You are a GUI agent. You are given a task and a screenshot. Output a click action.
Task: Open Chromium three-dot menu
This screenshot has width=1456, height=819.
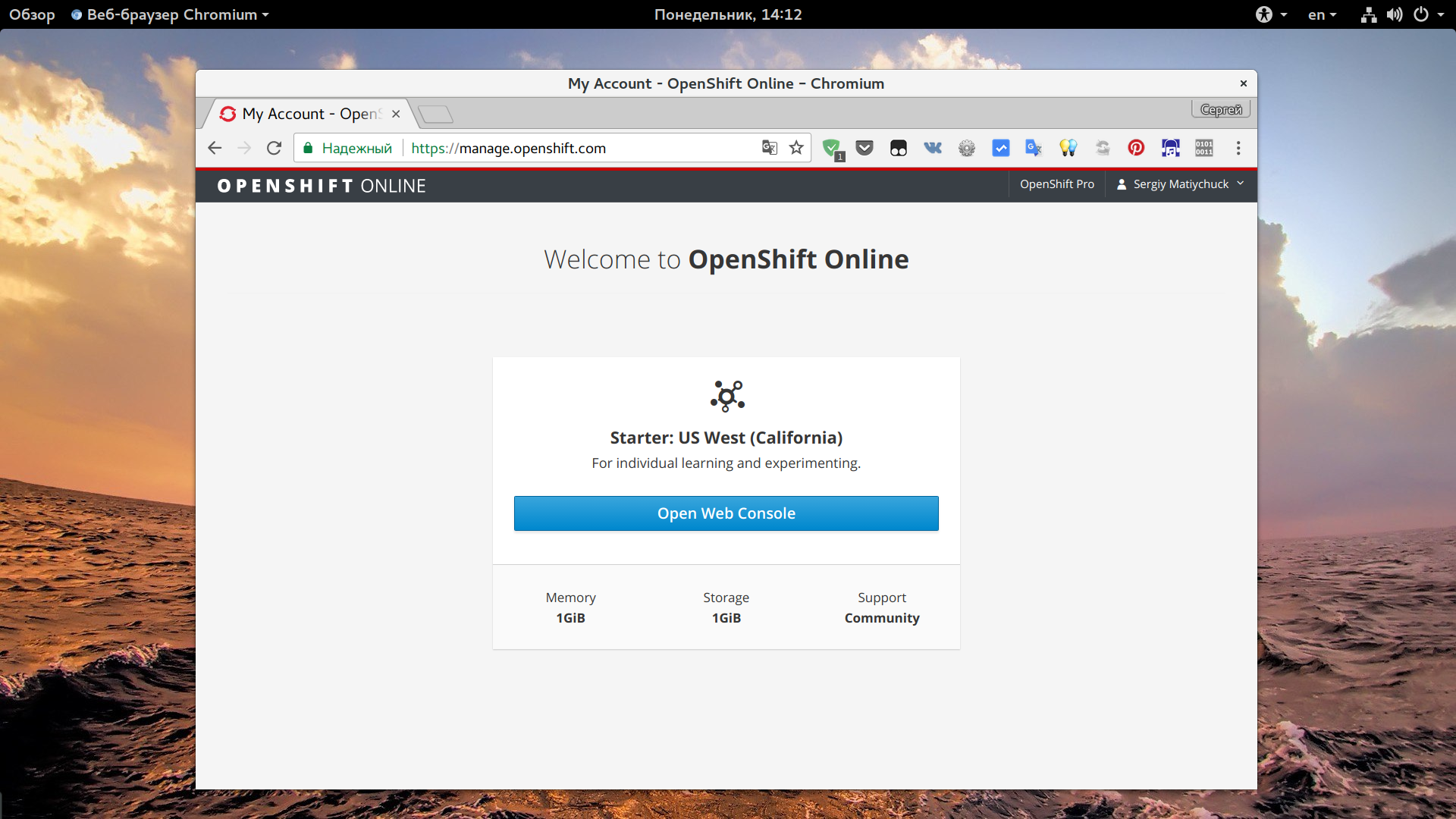click(1238, 148)
